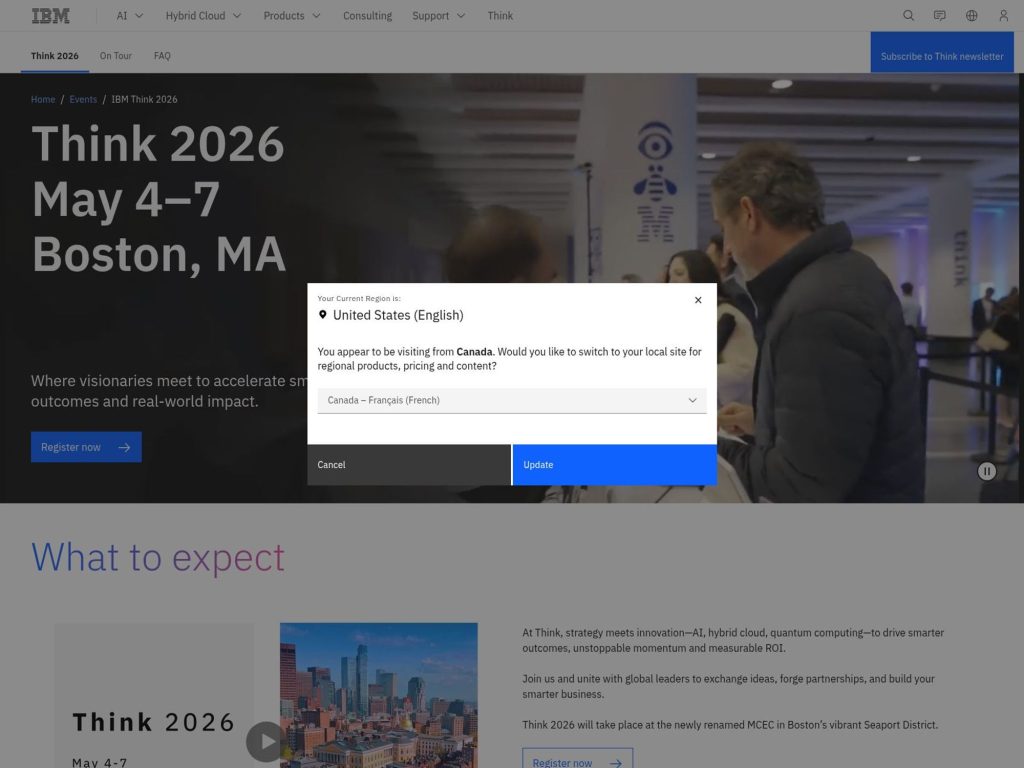Click the location pin in the region dialog

point(321,314)
